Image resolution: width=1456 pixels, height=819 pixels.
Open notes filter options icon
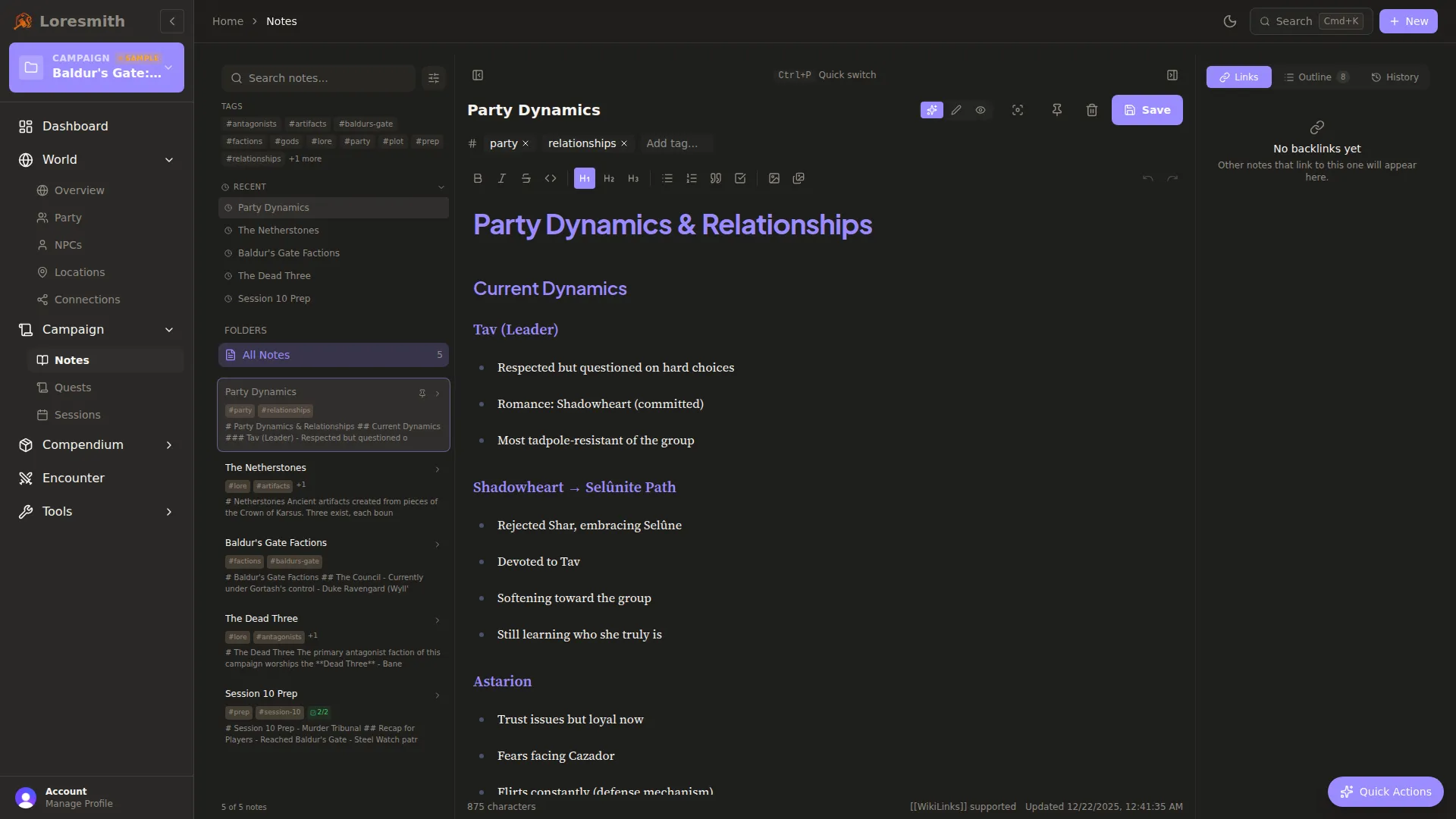(x=434, y=78)
